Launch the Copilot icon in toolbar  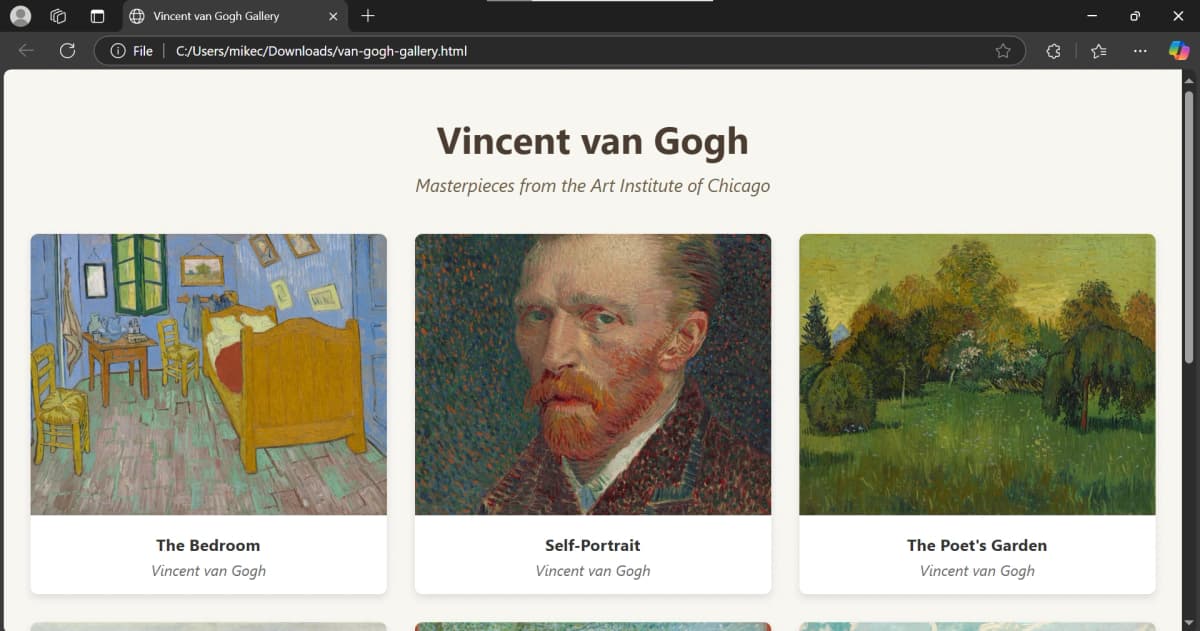coord(1179,51)
